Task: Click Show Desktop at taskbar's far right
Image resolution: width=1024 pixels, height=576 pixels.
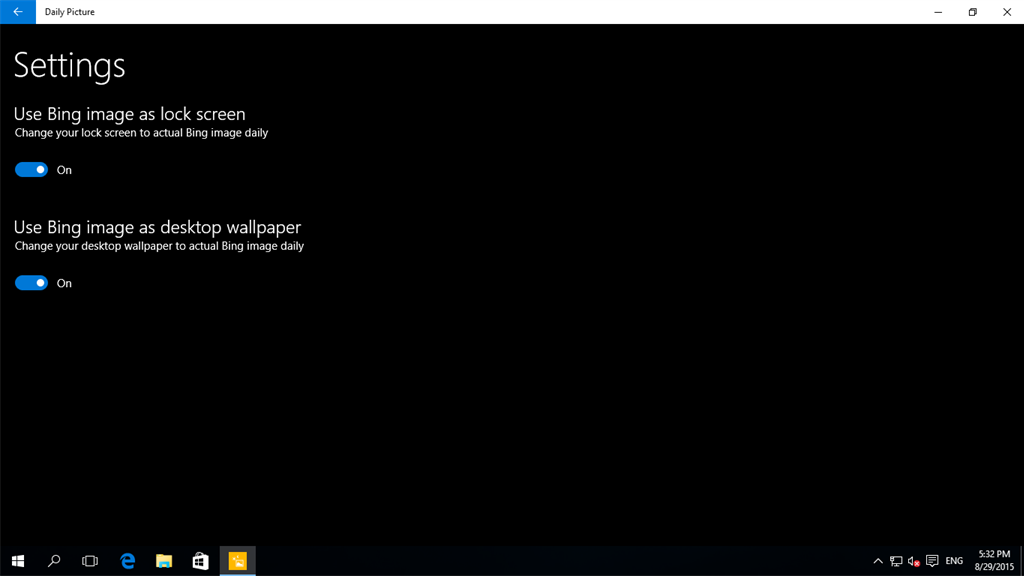Action: click(1022, 561)
